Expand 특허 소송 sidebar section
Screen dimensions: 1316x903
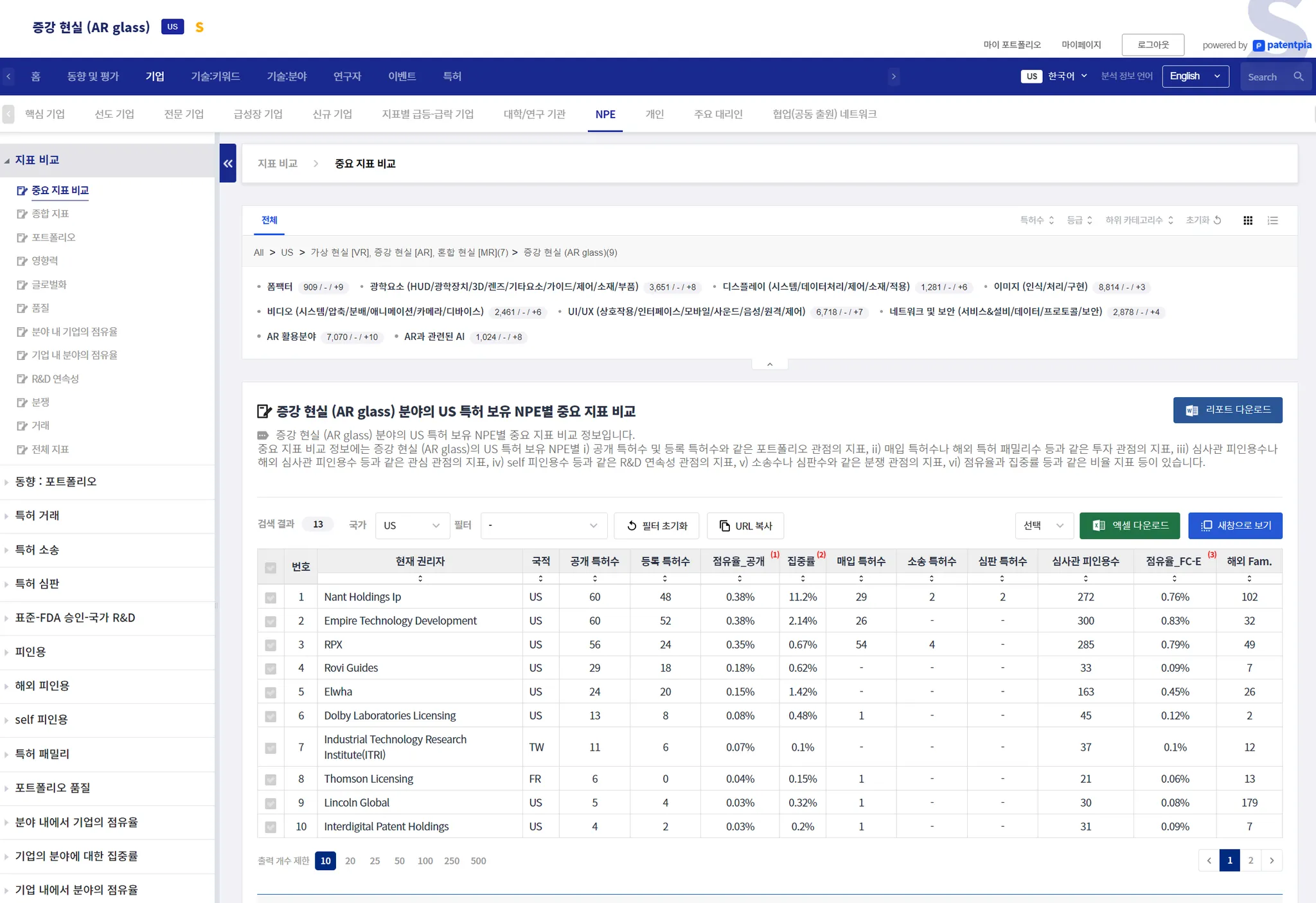[x=37, y=550]
